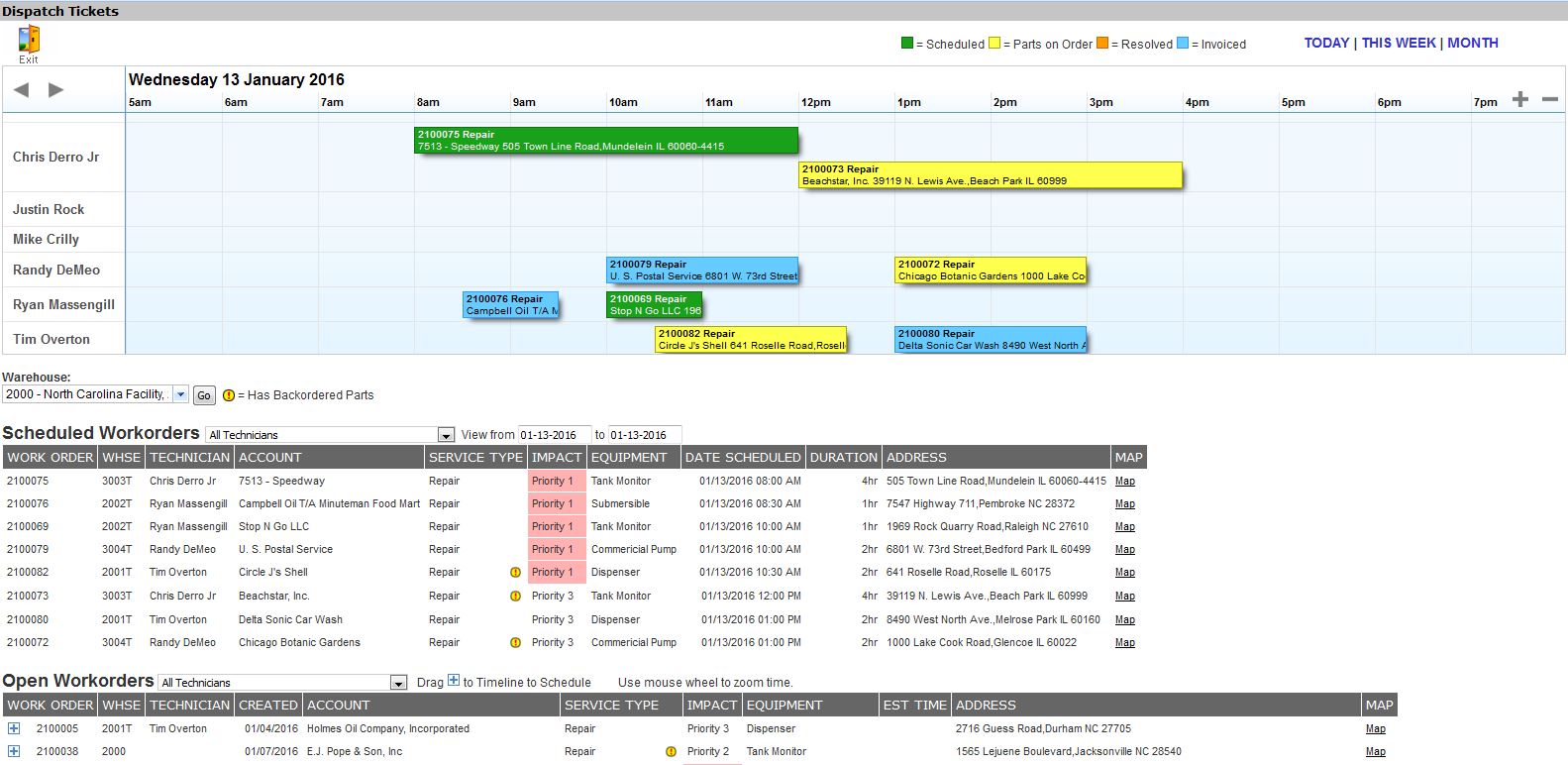Open Scheduled Workorders technician filter dropdown

pyautogui.click(x=330, y=435)
